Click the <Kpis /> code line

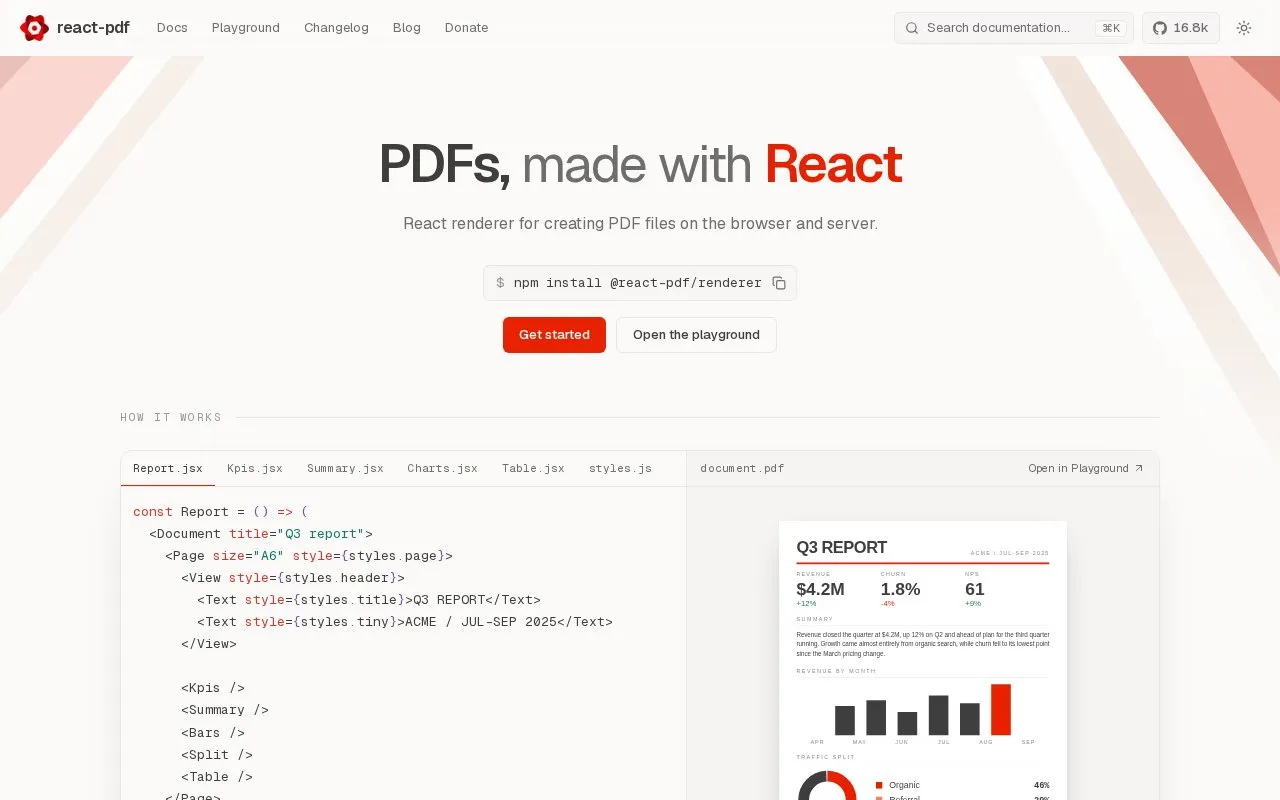213,688
